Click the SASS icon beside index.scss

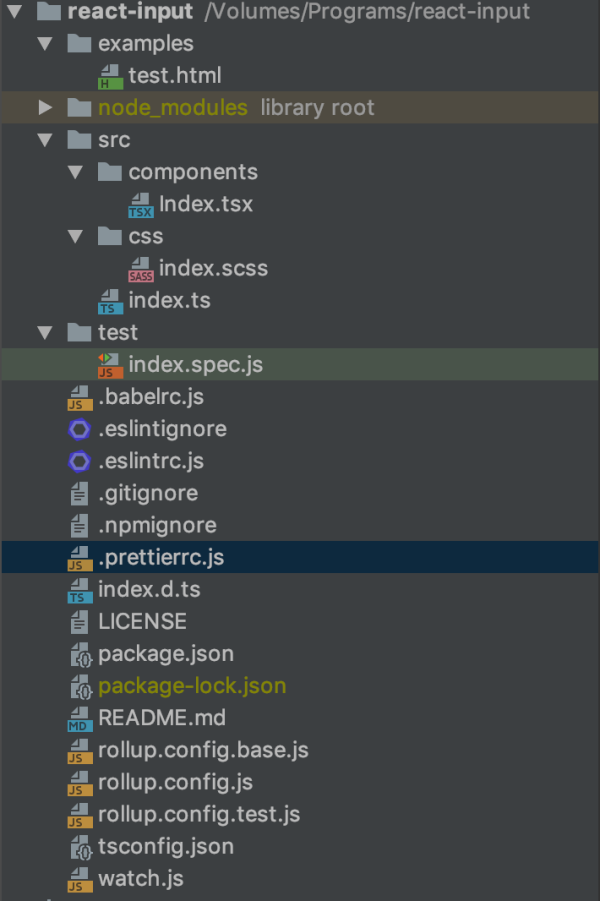pyautogui.click(x=141, y=269)
